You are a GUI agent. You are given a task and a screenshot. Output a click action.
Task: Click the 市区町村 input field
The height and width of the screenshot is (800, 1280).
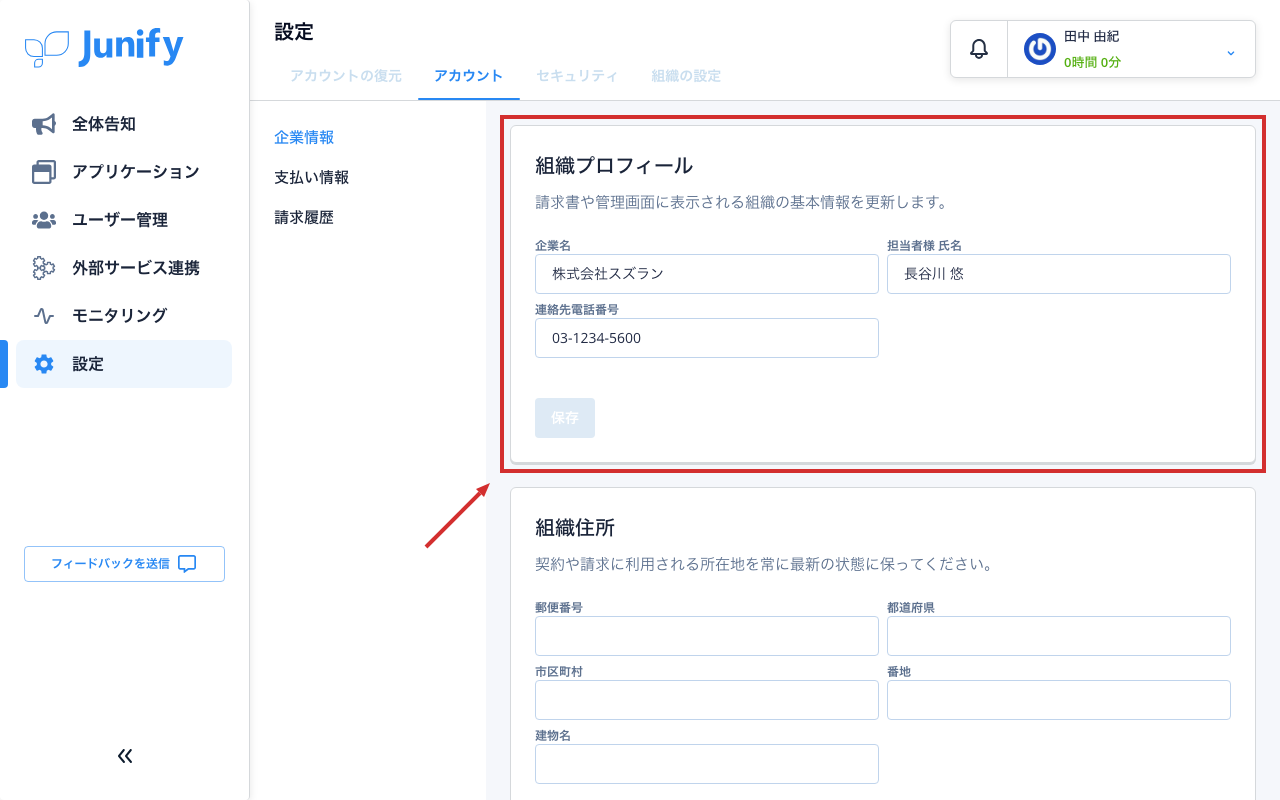pyautogui.click(x=707, y=700)
